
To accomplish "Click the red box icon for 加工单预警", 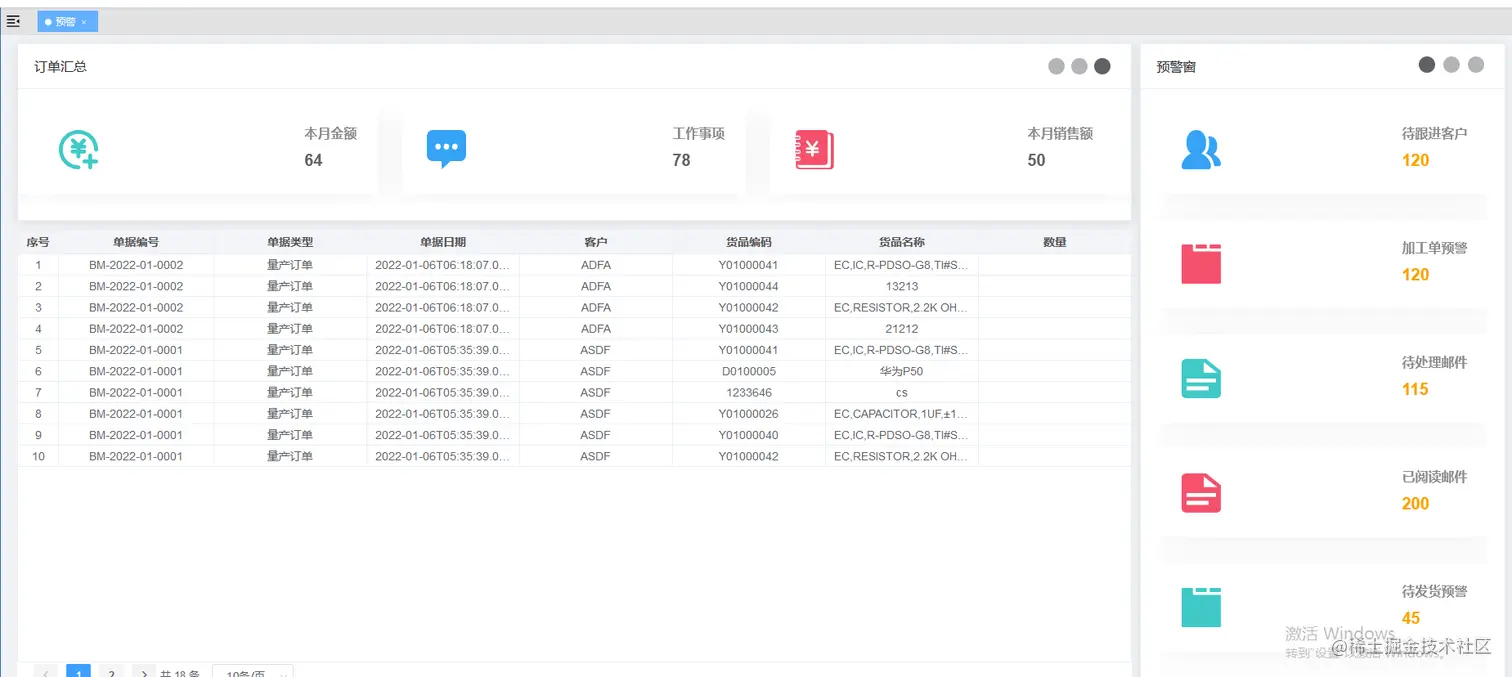I will [1201, 264].
